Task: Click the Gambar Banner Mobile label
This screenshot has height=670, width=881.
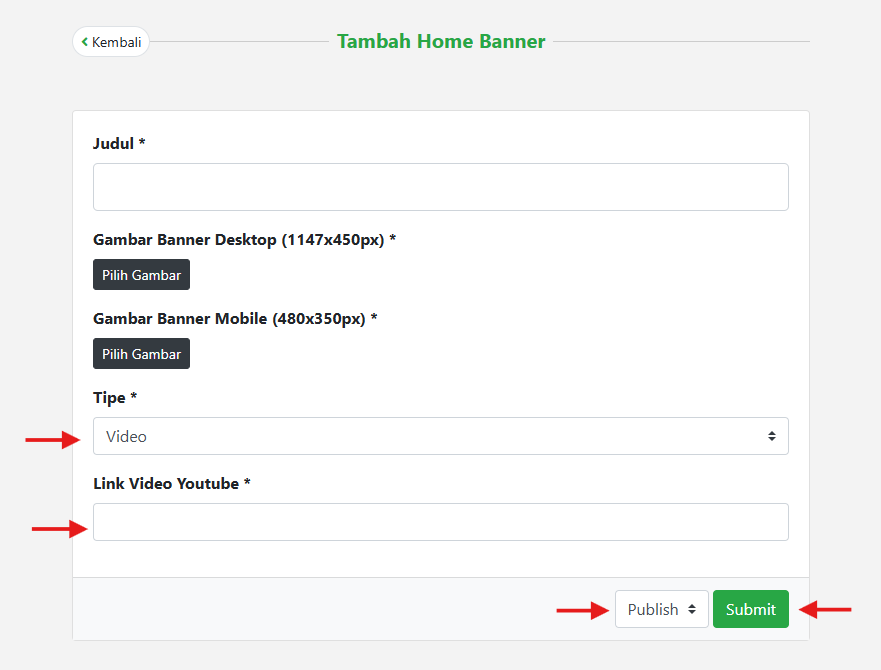Action: (235, 319)
